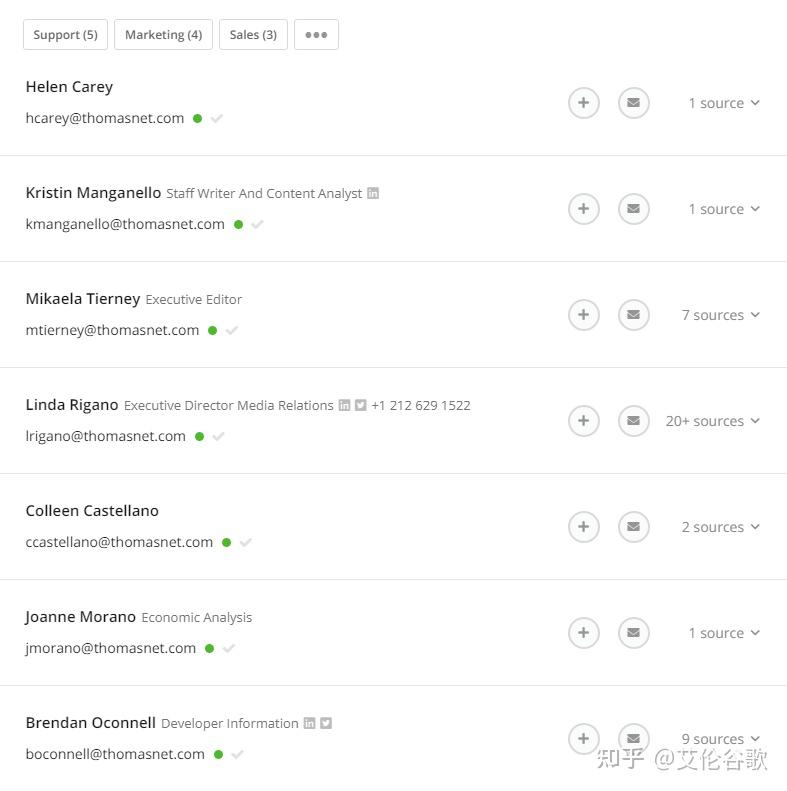787x791 pixels.
Task: Filter by Support (5) department
Action: pos(65,35)
